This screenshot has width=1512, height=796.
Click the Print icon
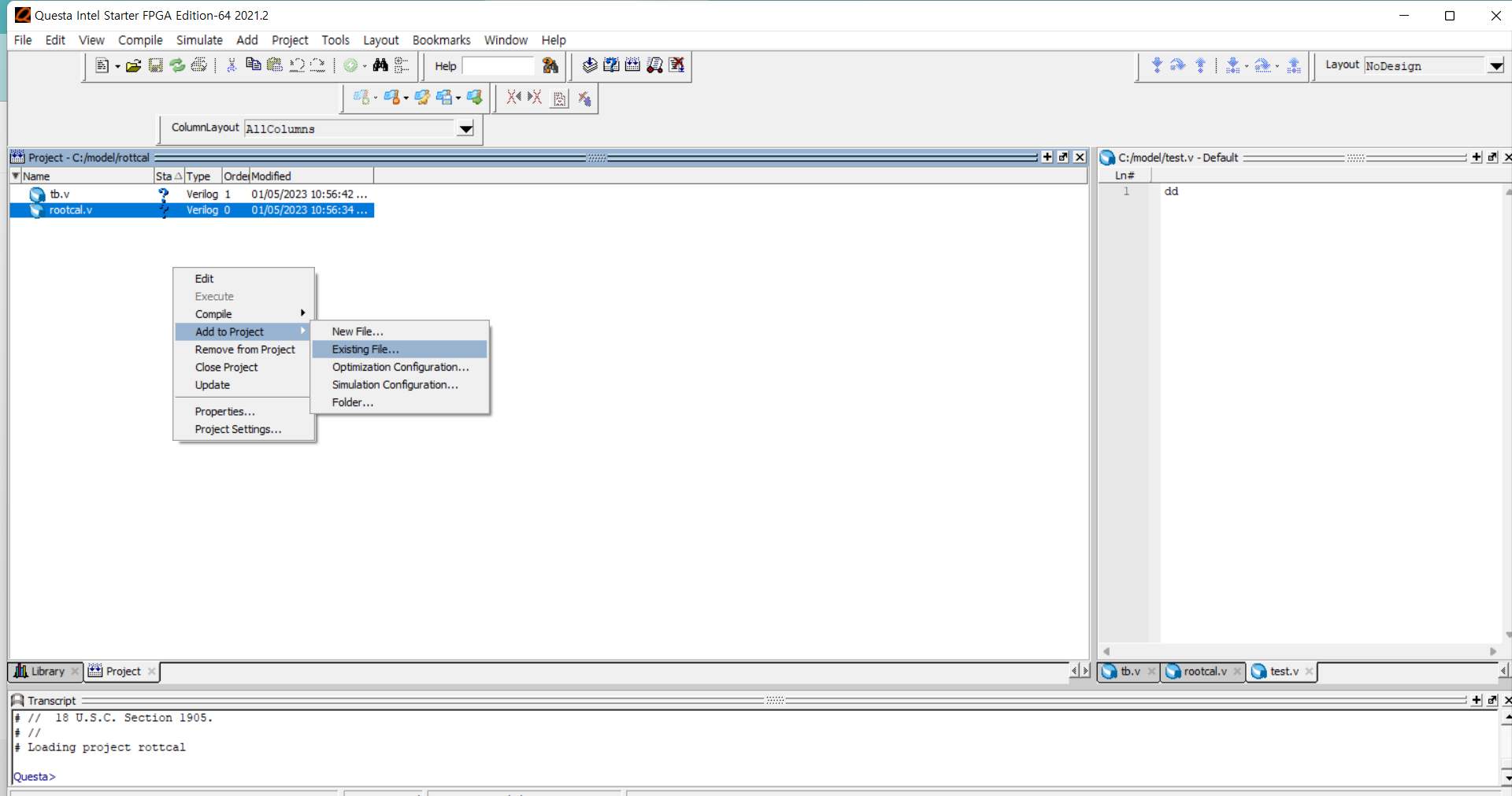(199, 65)
